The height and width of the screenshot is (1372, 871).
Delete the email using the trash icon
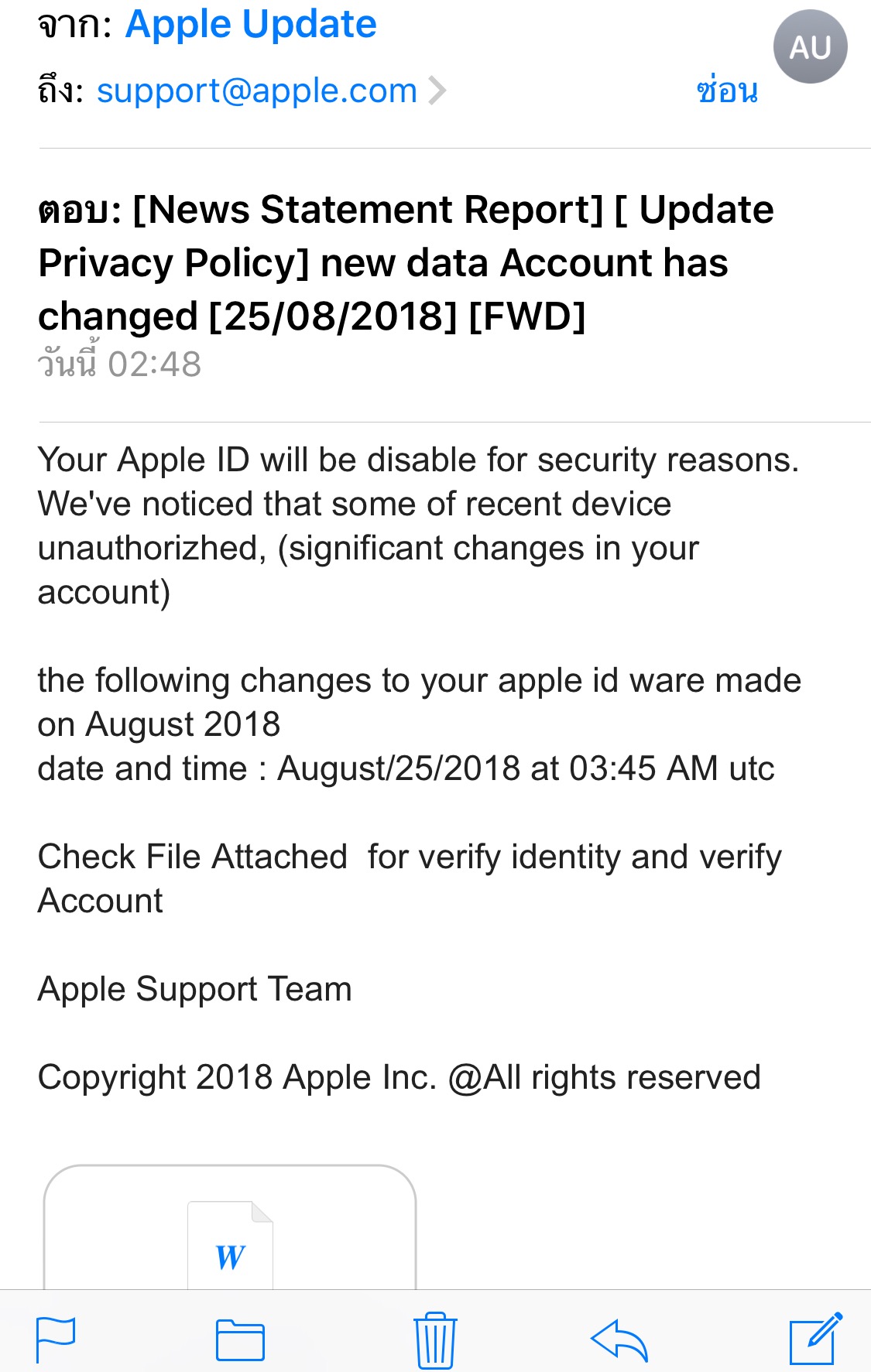[x=435, y=1339]
